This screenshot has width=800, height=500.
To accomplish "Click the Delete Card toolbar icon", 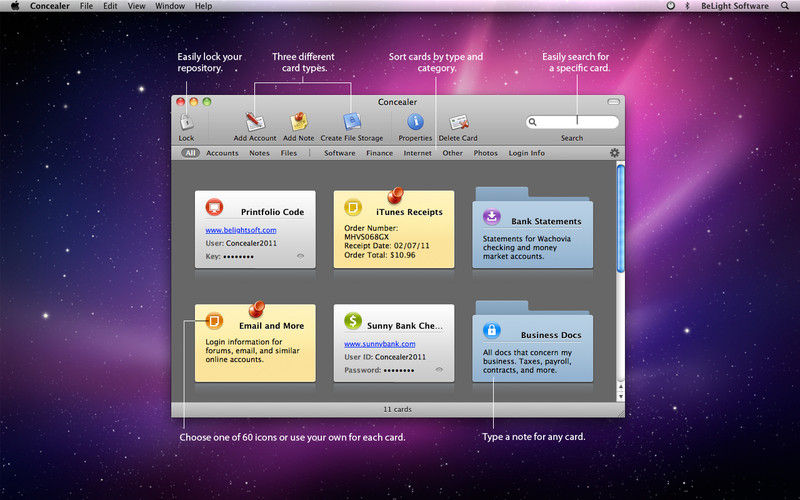I will point(459,122).
